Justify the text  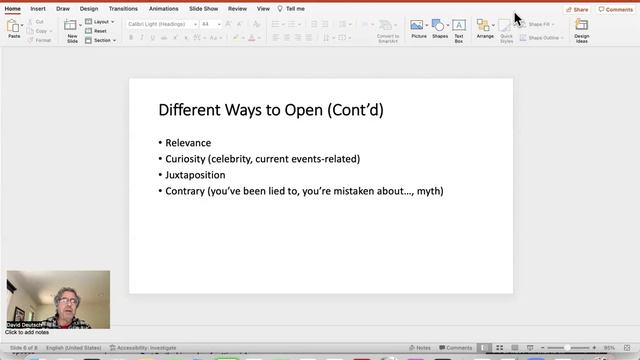309,38
